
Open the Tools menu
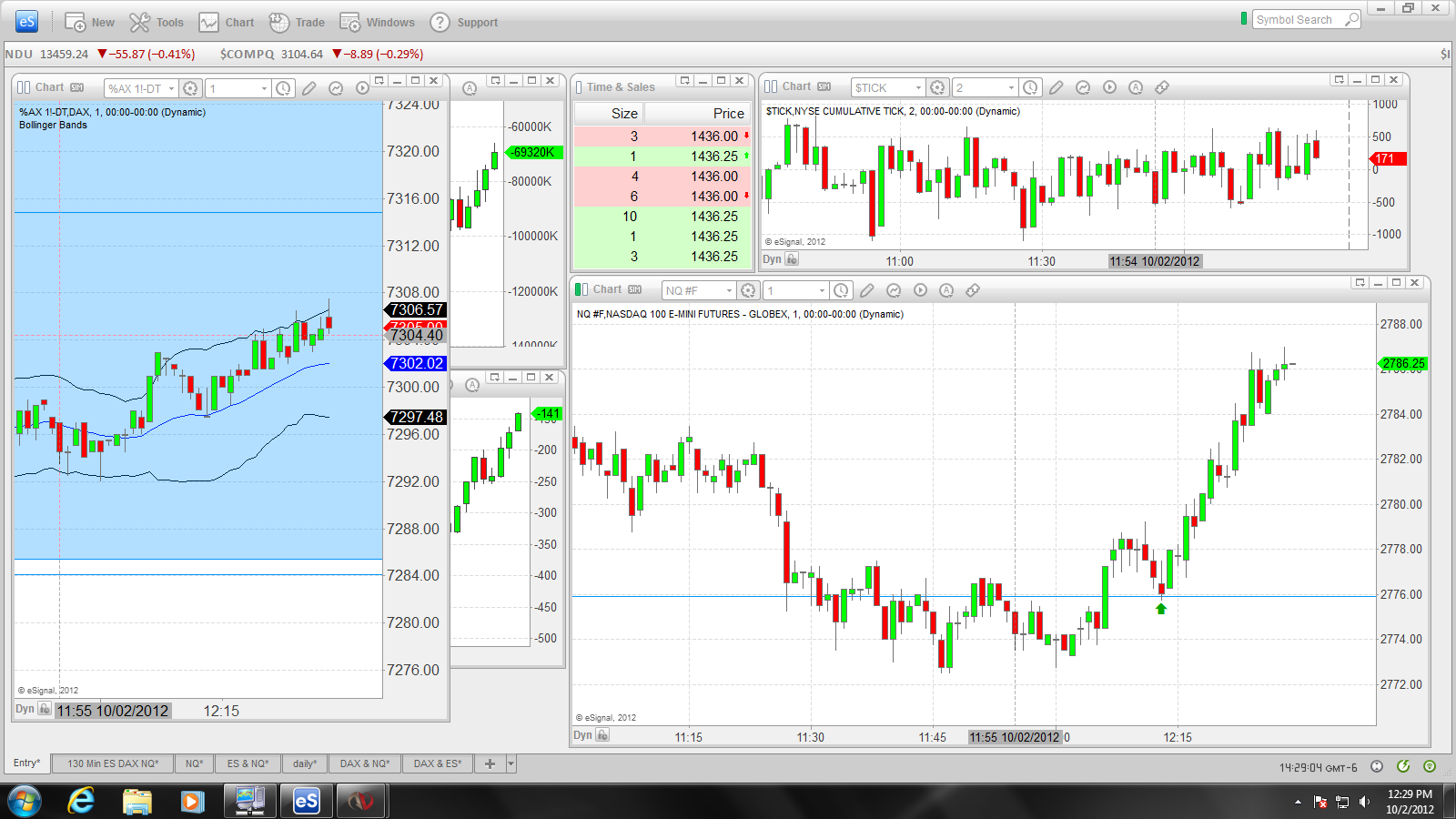(157, 22)
